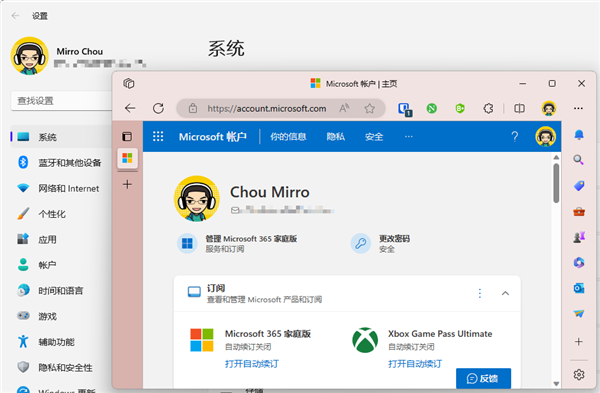This screenshot has width=600, height=393.
Task: Switch to the 隐私 tab
Action: (x=336, y=137)
